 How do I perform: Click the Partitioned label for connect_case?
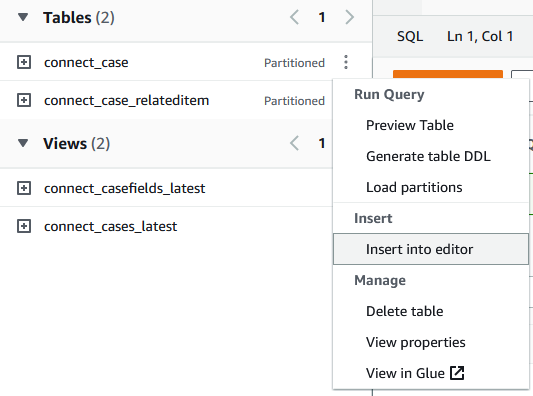(294, 63)
